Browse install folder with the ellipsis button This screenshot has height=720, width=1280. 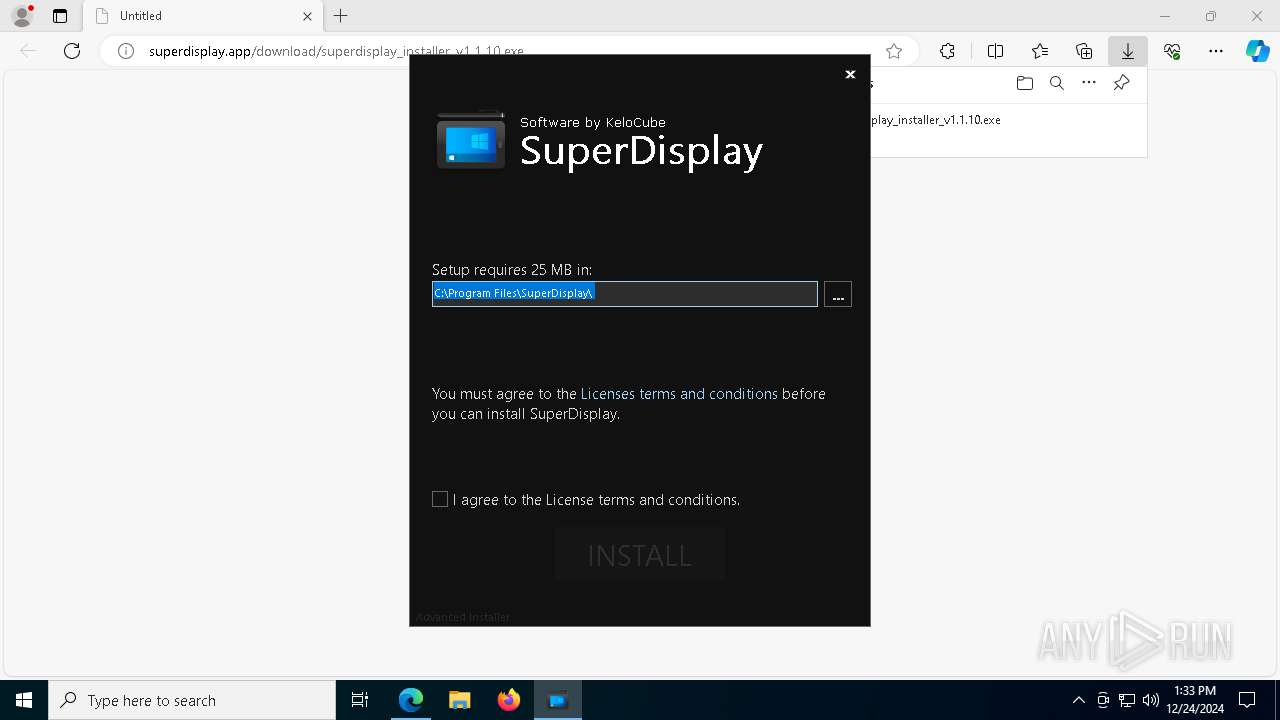(838, 294)
